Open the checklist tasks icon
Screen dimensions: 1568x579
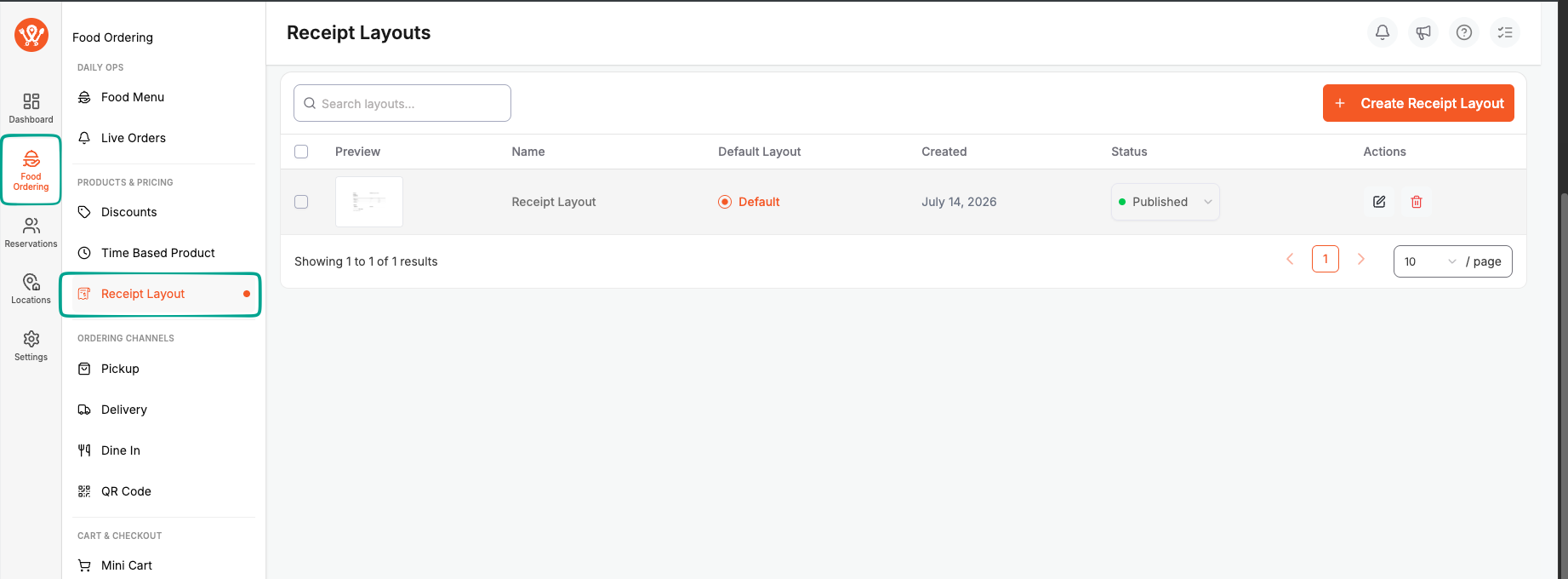(1505, 32)
